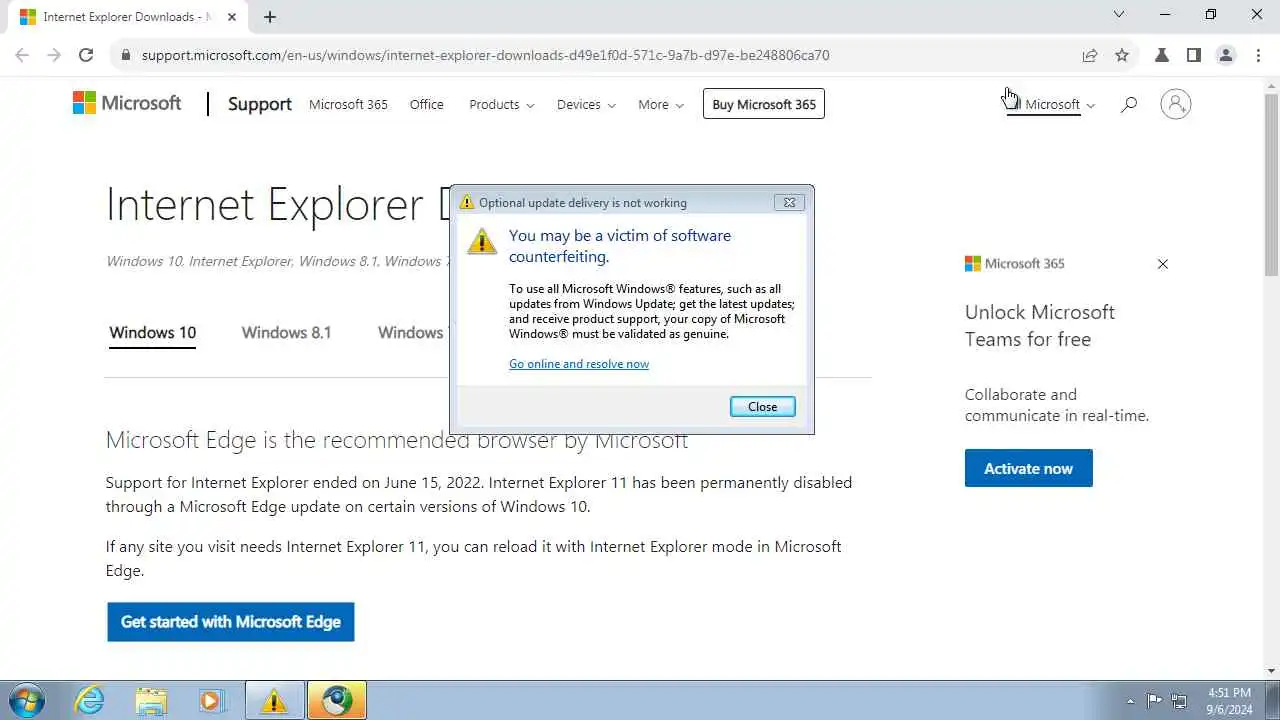Click the warning triangle in dialog body
The width and height of the screenshot is (1280, 720).
point(482,241)
